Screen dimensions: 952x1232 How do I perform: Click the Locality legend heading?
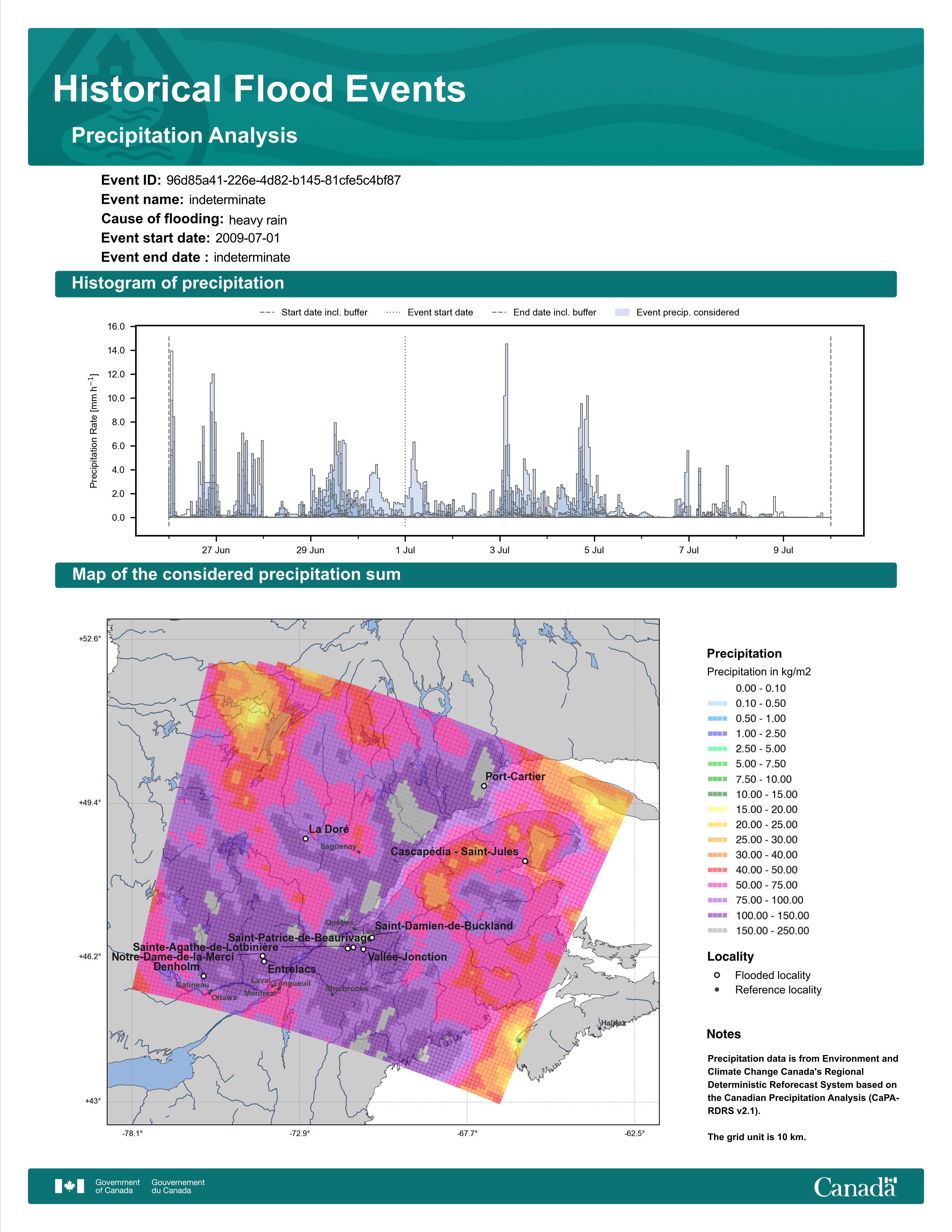(x=730, y=957)
